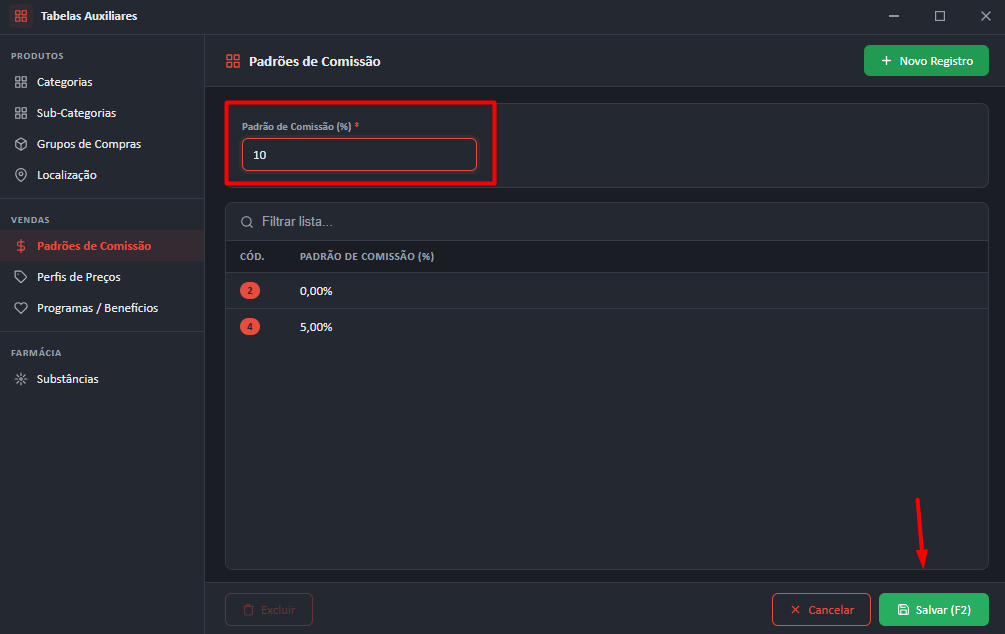1005x634 pixels.
Task: Click the Tabelas Auxiliares app logo icon
Action: (21, 16)
